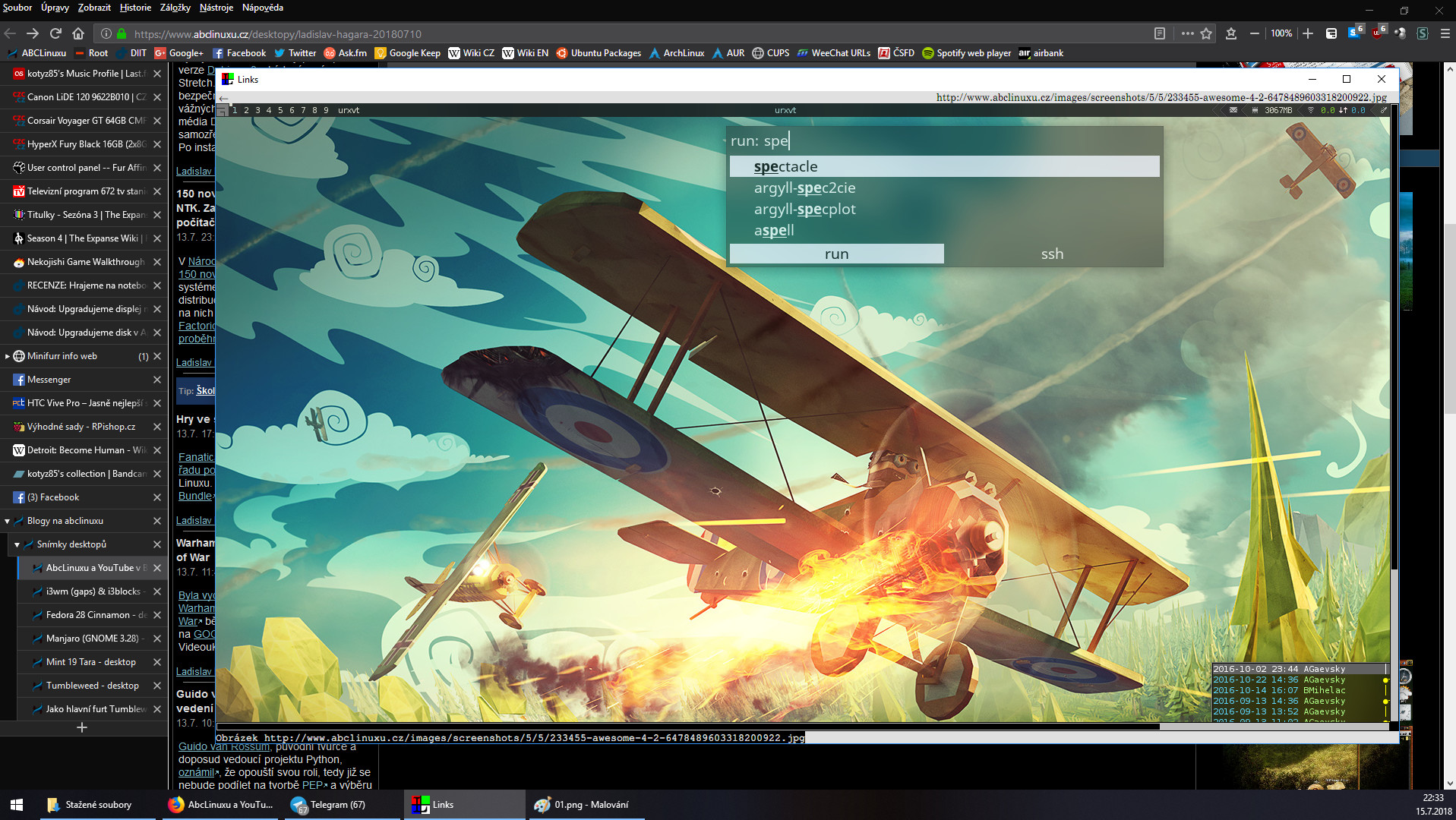The image size is (1456, 820).
Task: Open the Spotify web player bookmark
Action: [966, 53]
